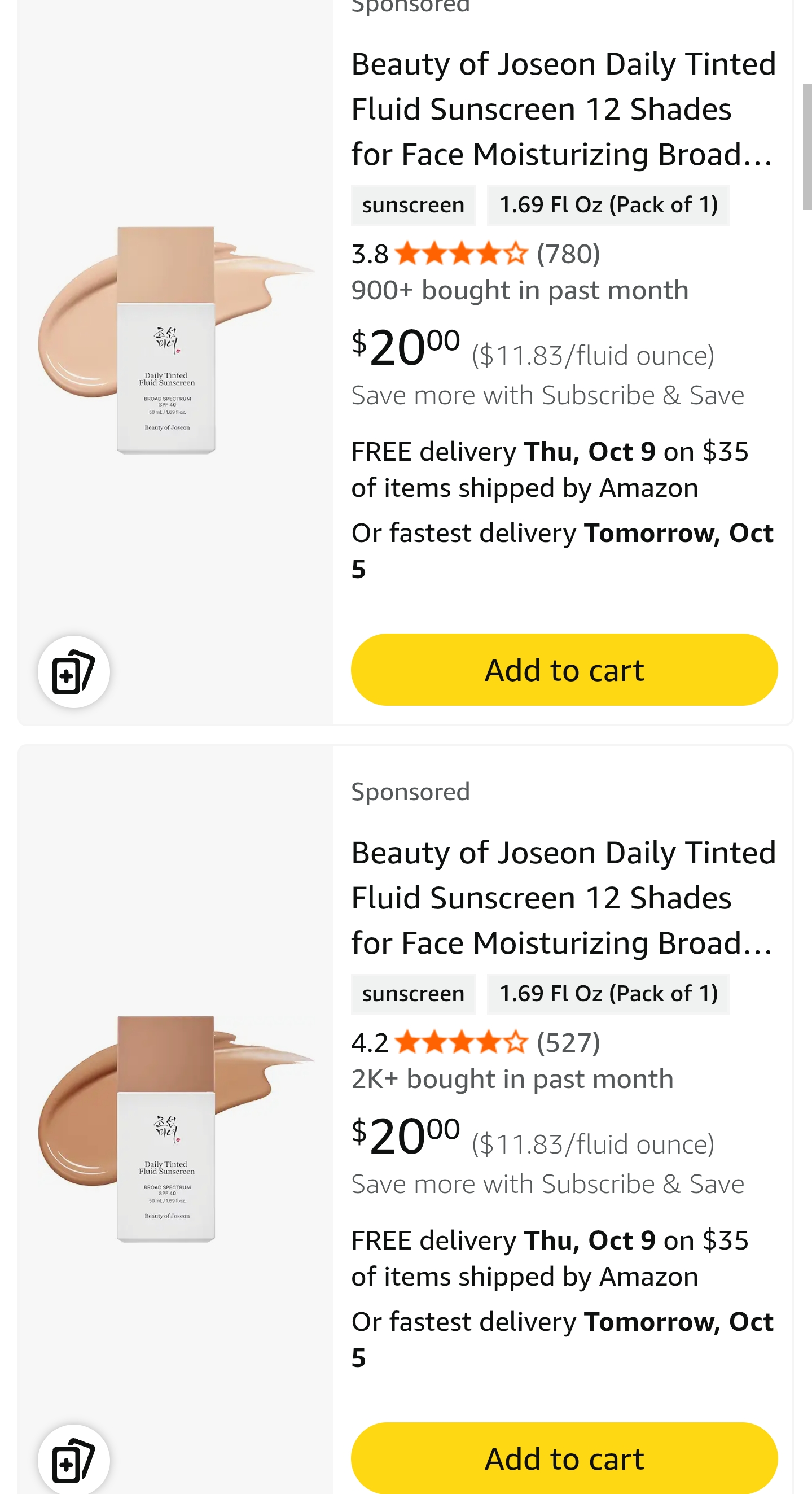Open second product's star rating
The image size is (812, 1494).
462,1042
